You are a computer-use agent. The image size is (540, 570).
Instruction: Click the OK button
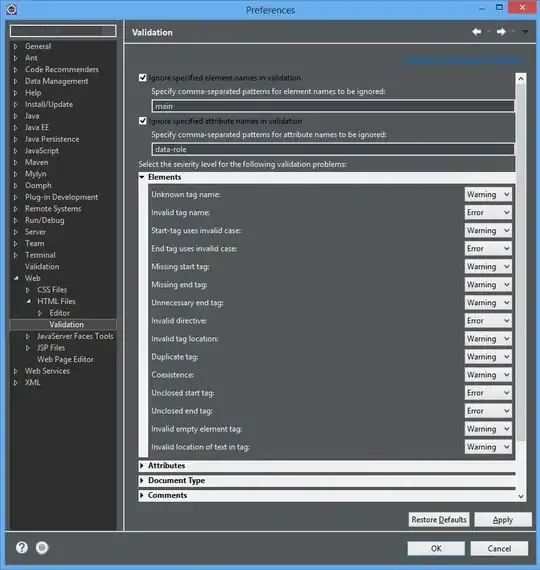click(436, 548)
